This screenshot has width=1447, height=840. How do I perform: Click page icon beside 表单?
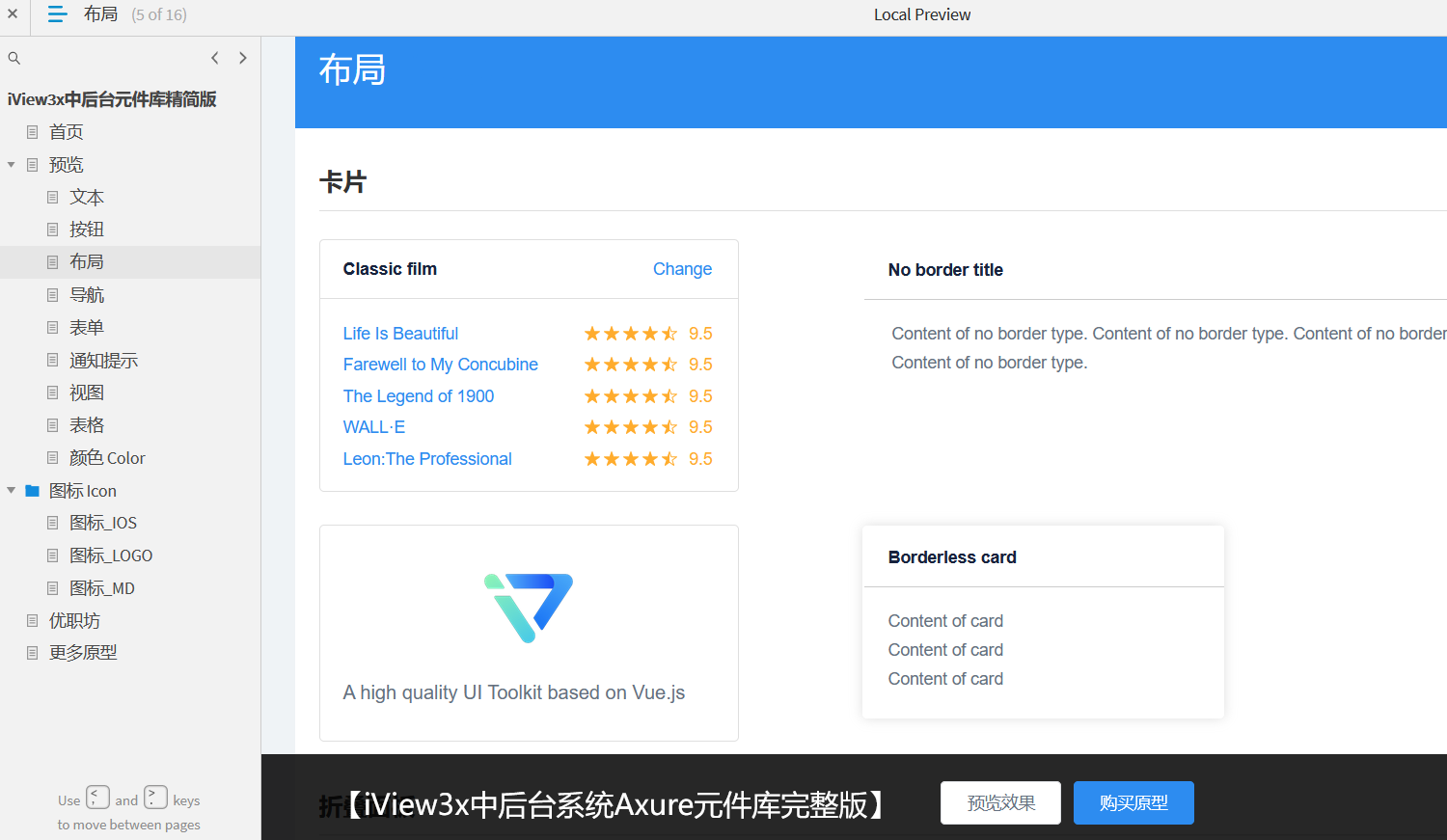(x=53, y=328)
